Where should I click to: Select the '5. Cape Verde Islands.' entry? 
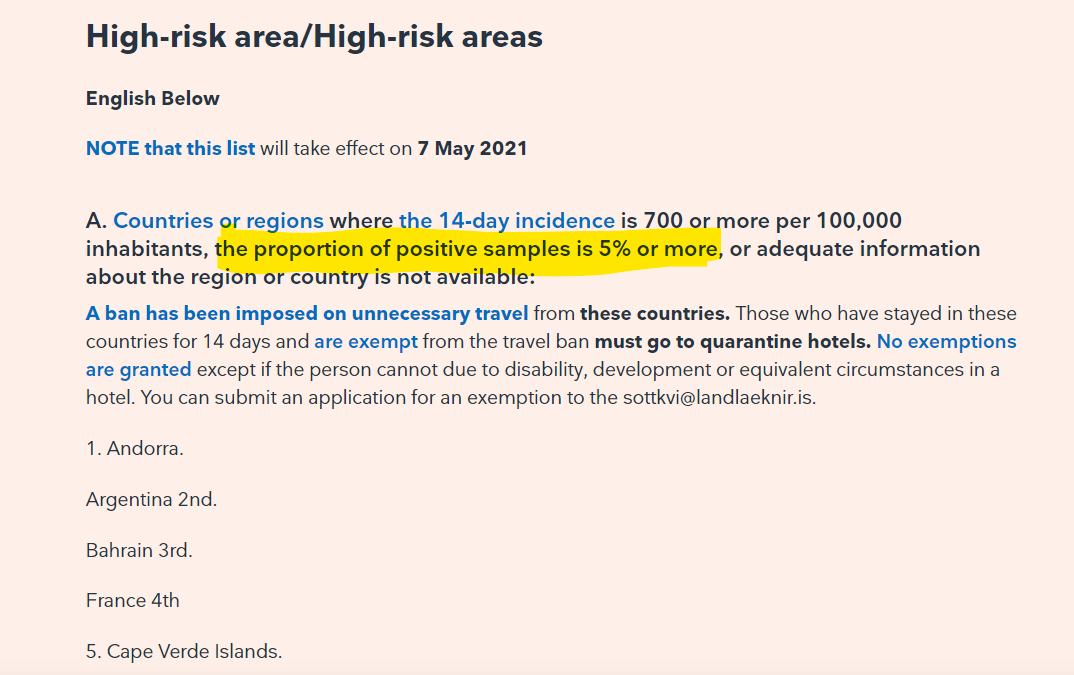click(x=184, y=652)
